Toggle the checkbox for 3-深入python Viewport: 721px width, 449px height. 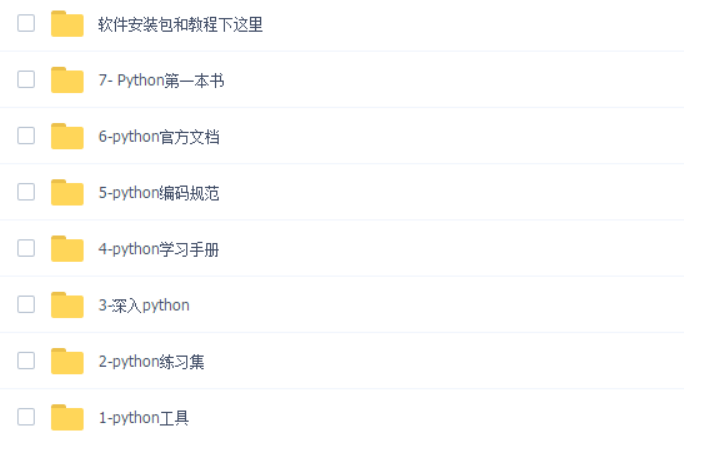click(26, 304)
